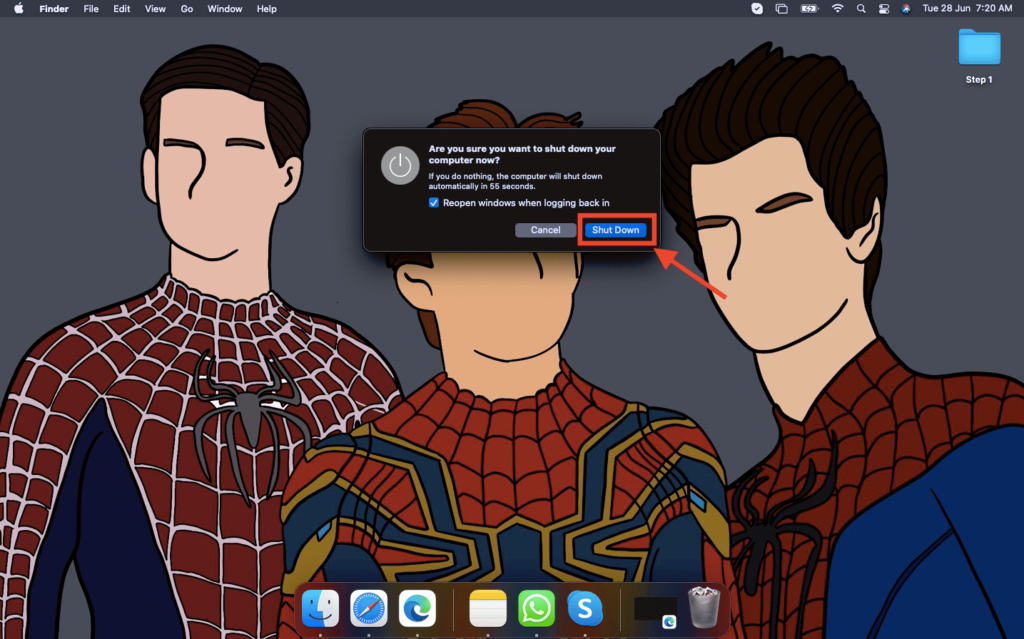Open the File menu

pyautogui.click(x=91, y=9)
